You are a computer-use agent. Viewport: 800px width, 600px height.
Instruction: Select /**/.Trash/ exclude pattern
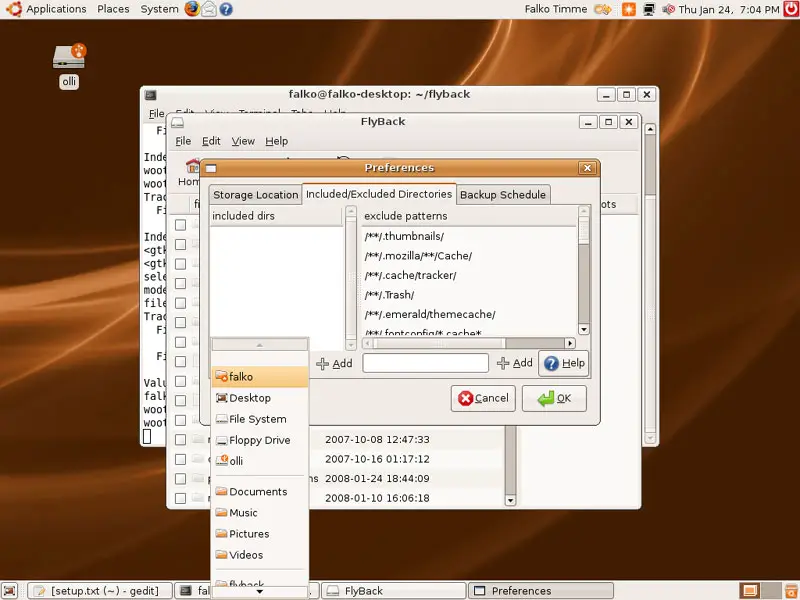pyautogui.click(x=469, y=295)
